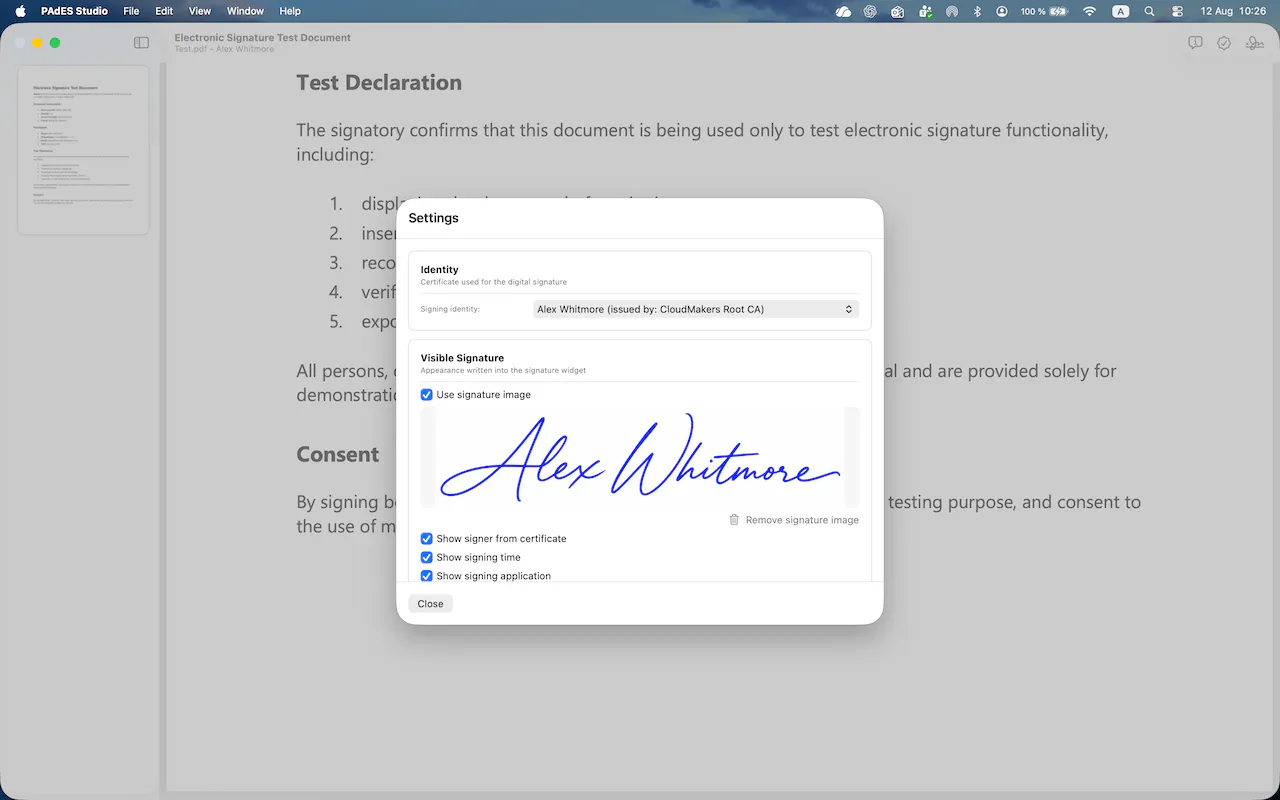Disable the Show signing time checkbox
1280x800 pixels.
tap(427, 558)
